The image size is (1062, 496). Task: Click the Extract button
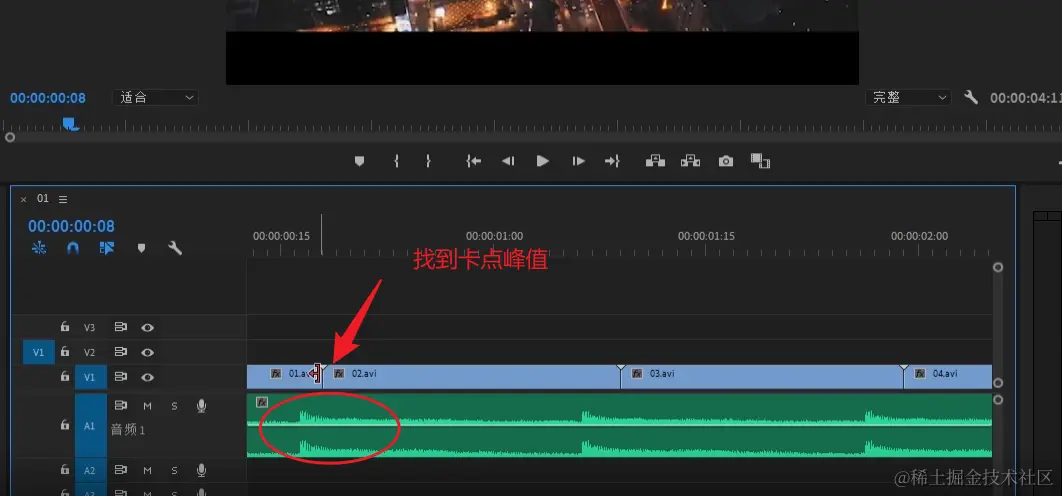point(690,161)
